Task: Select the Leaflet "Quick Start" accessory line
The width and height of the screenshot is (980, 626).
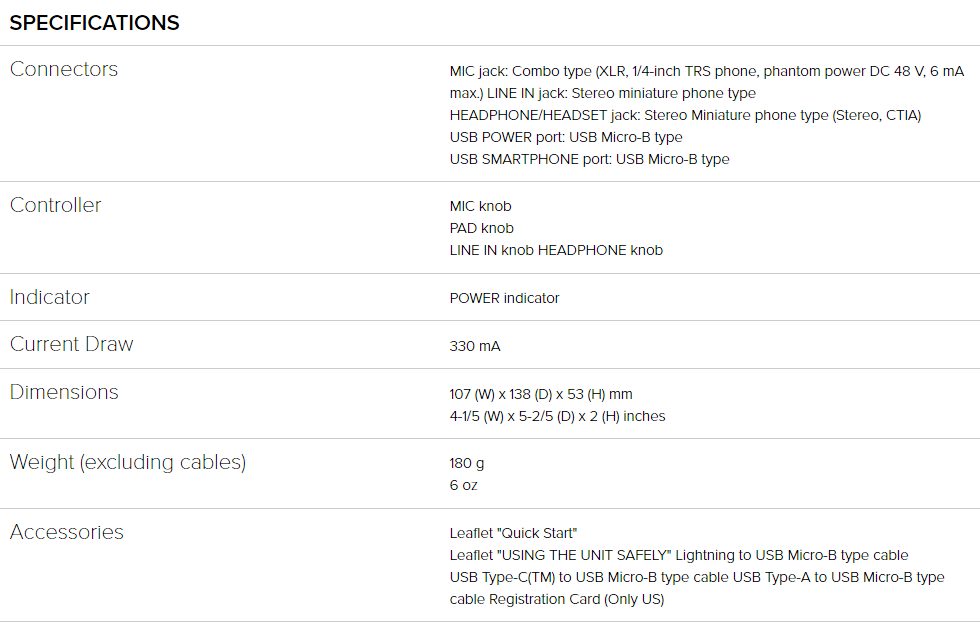Action: pyautogui.click(x=513, y=534)
